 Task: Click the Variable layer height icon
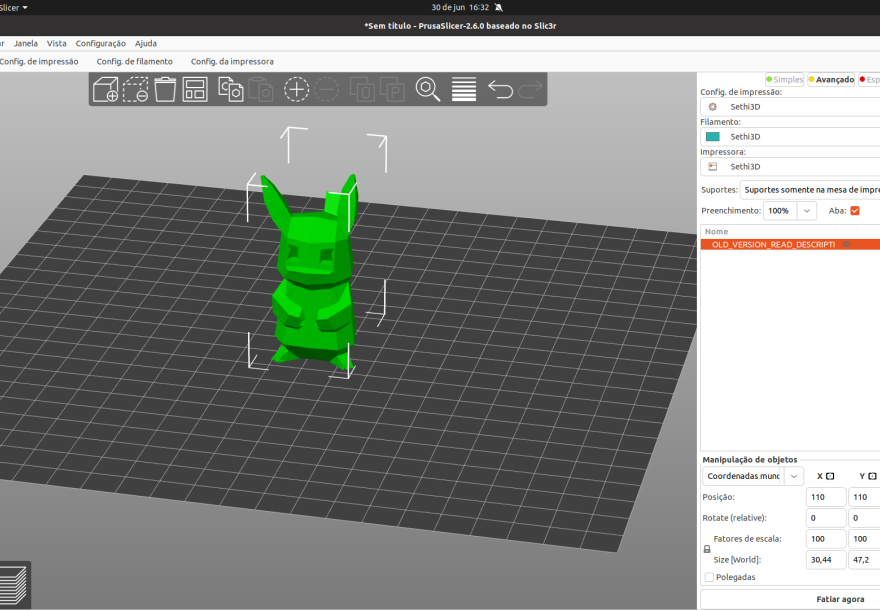464,89
